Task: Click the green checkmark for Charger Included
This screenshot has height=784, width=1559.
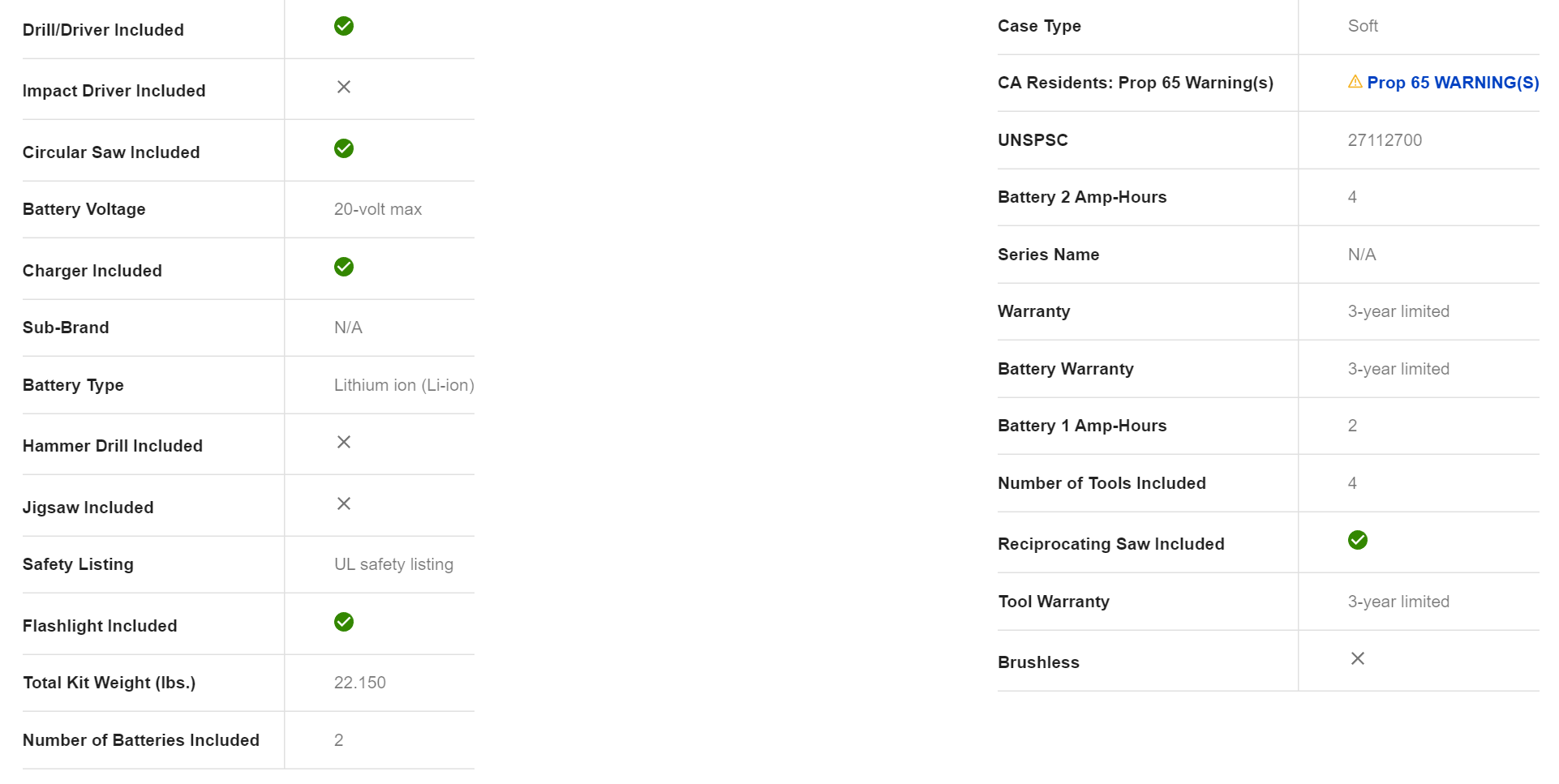Action: tap(344, 267)
